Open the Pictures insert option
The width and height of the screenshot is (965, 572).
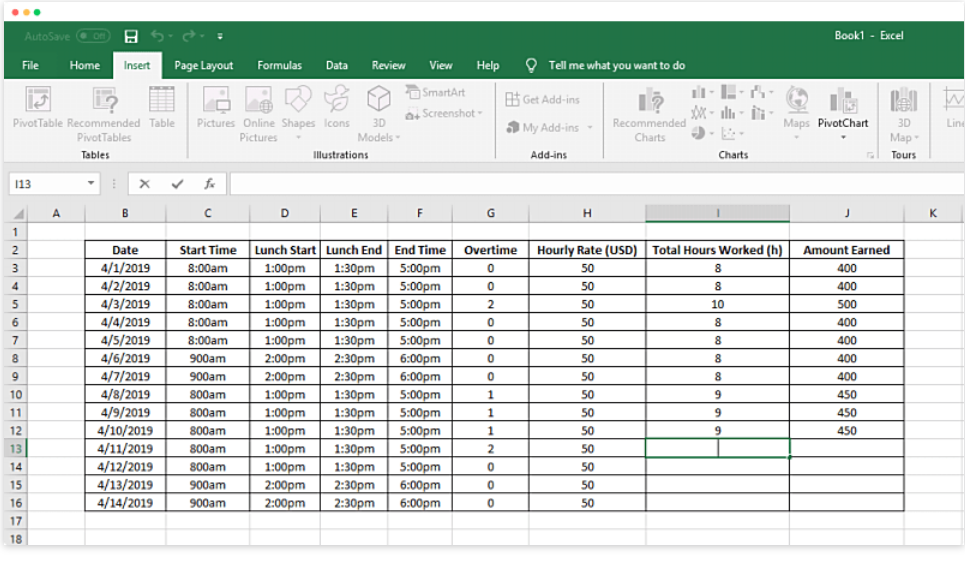pyautogui.click(x=215, y=107)
